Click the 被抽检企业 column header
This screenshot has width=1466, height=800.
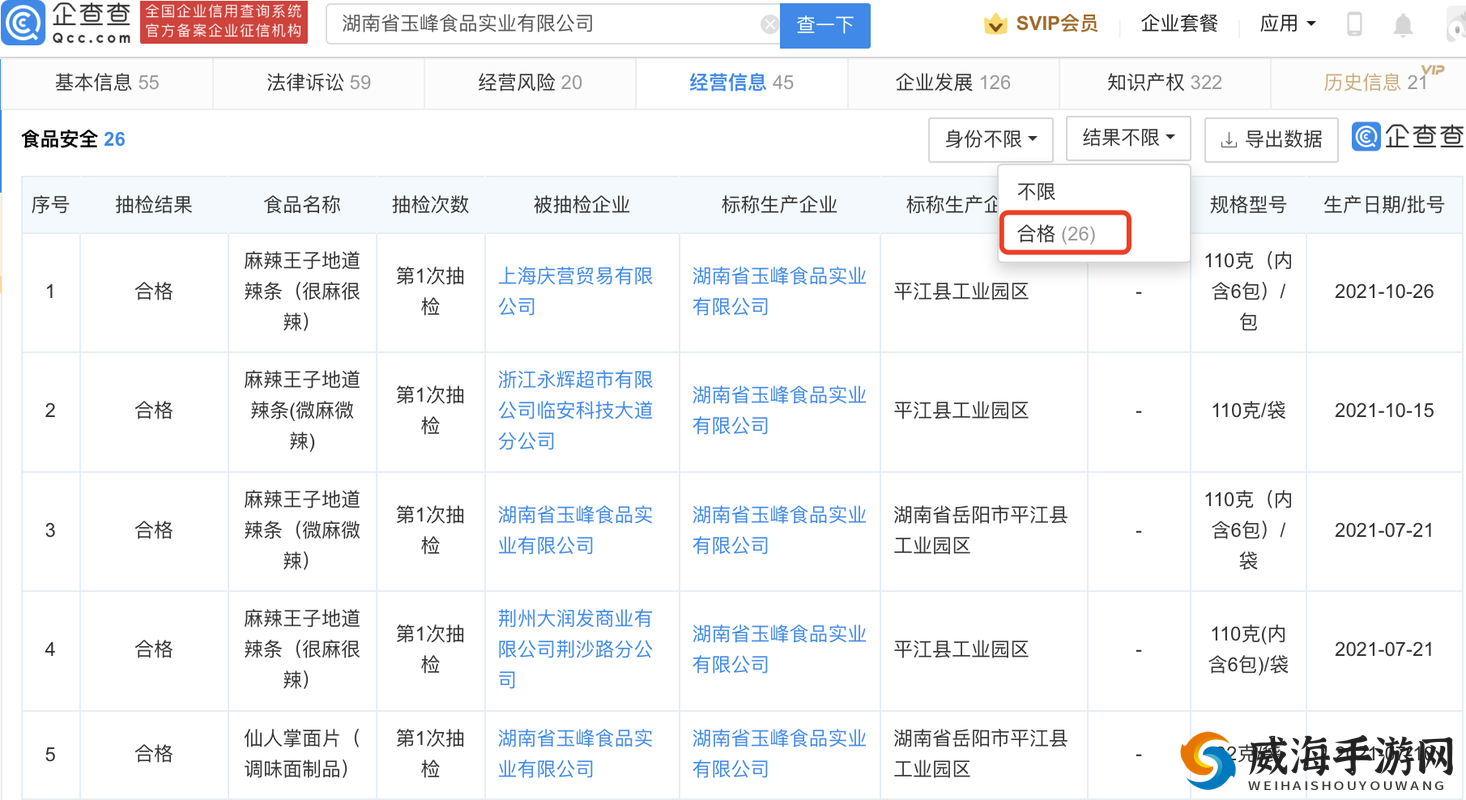(x=582, y=205)
